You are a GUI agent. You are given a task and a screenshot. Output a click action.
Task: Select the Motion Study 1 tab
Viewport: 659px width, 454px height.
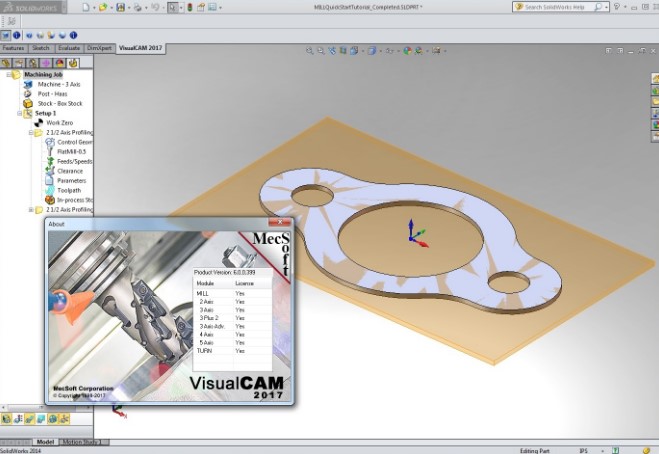(83, 442)
